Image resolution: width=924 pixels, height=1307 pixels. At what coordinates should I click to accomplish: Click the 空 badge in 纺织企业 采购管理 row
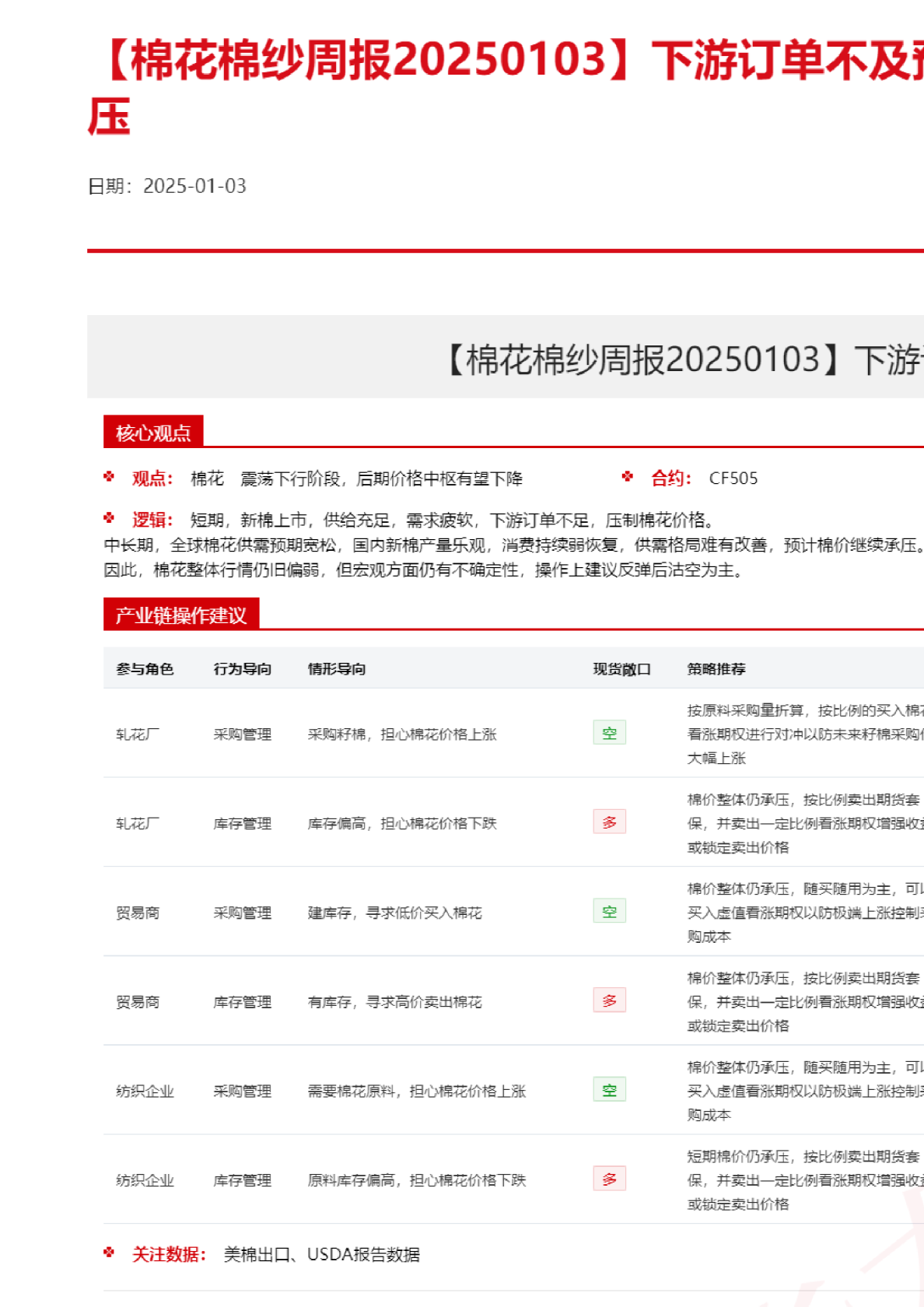tap(609, 1090)
